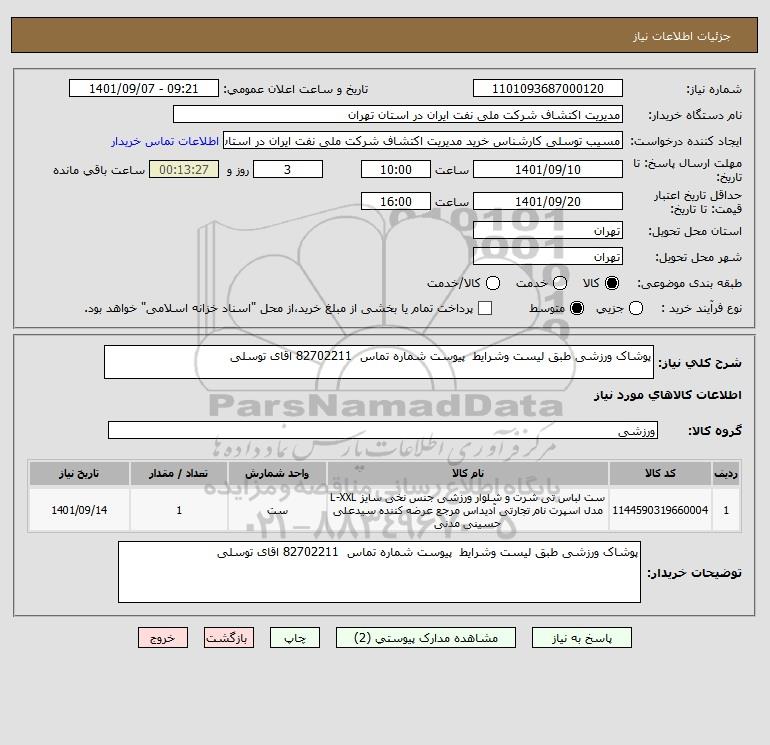Select the خدمت radio button
Viewport: 770px width, 745px height.
[560, 283]
